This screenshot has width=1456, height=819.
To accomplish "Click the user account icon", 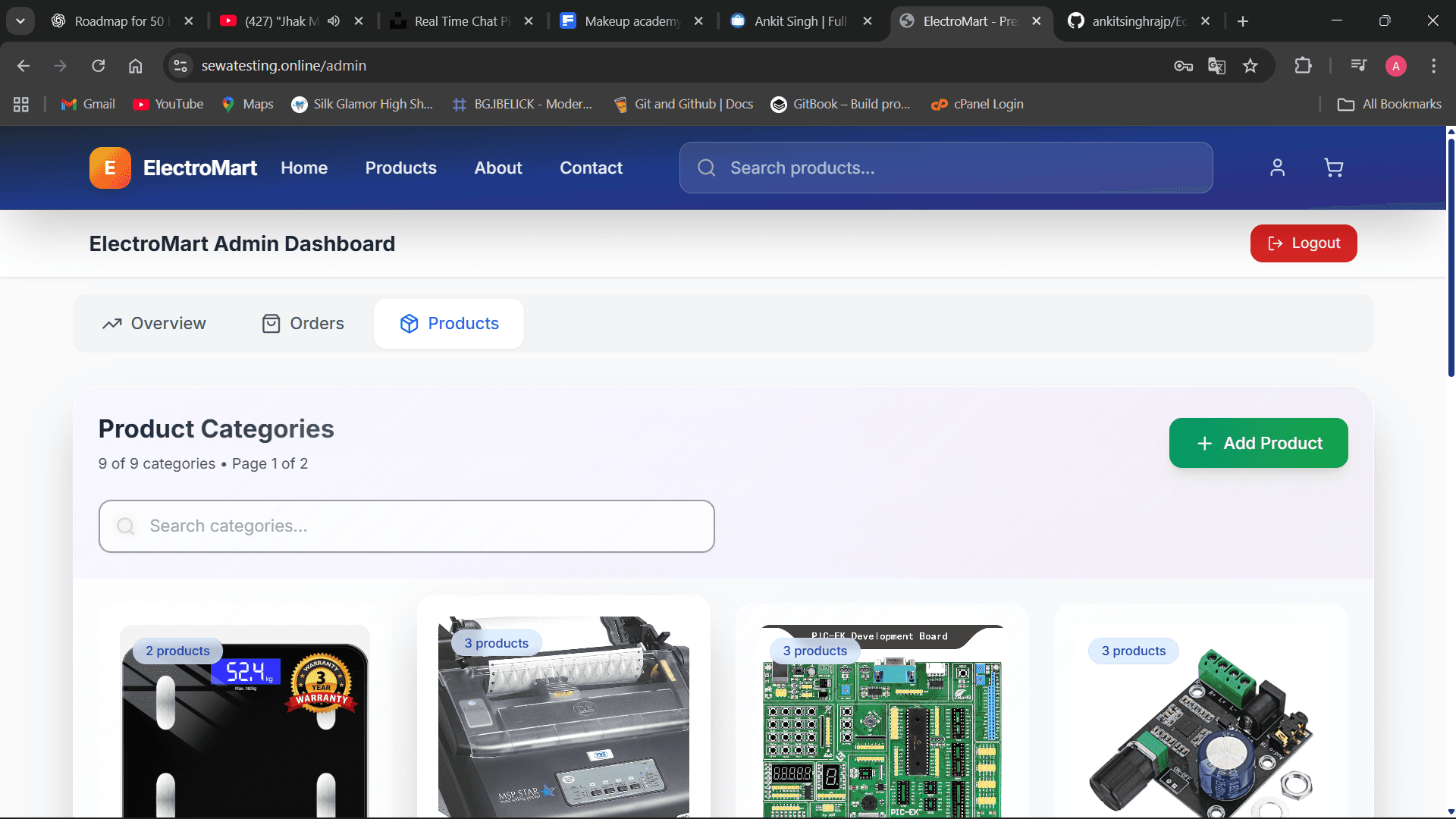I will click(1278, 168).
